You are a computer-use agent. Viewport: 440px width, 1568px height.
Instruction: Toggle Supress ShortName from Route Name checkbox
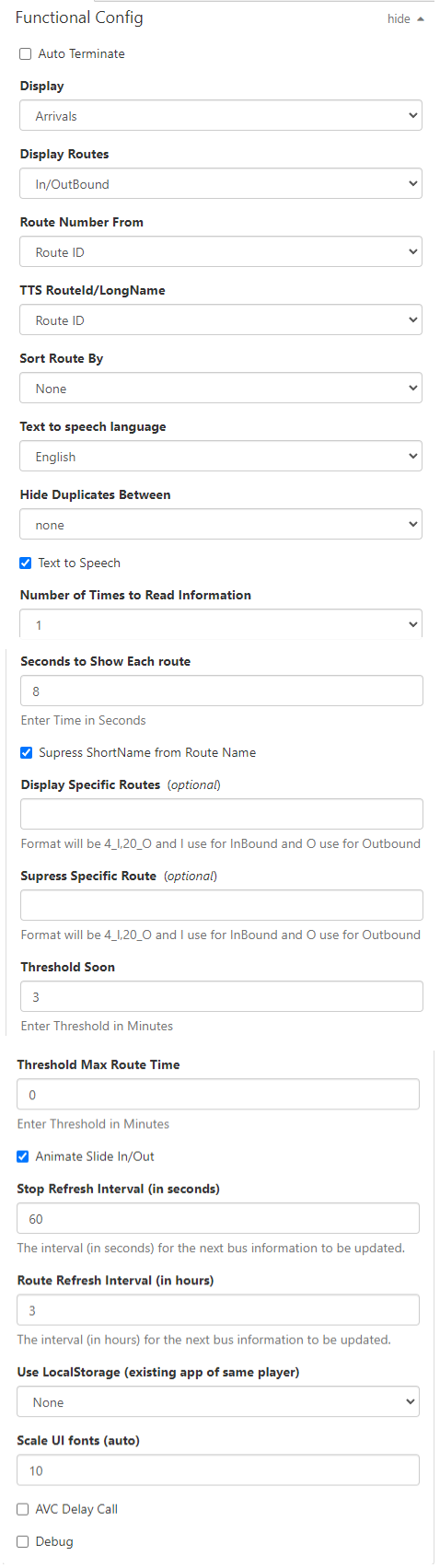point(27,753)
